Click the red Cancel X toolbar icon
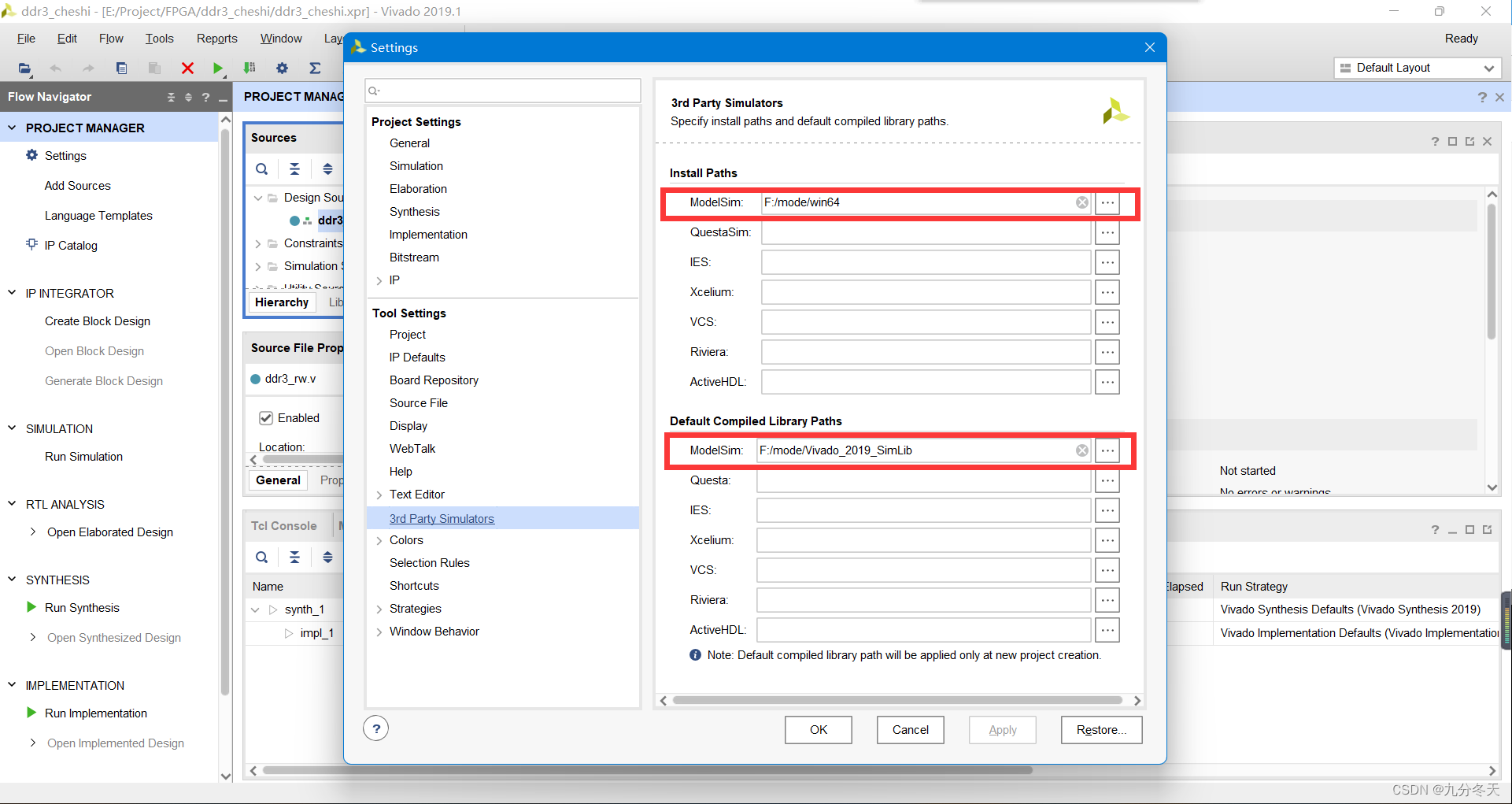Viewport: 1512px width, 804px height. 187,69
